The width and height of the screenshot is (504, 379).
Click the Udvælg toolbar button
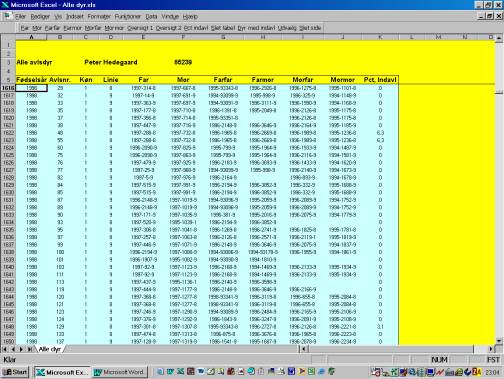point(287,28)
